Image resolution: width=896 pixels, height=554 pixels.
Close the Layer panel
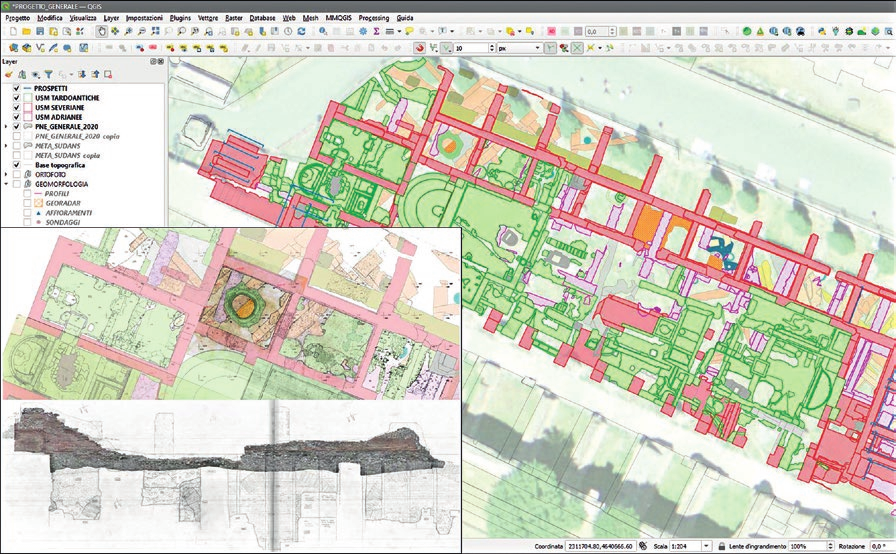pos(160,61)
